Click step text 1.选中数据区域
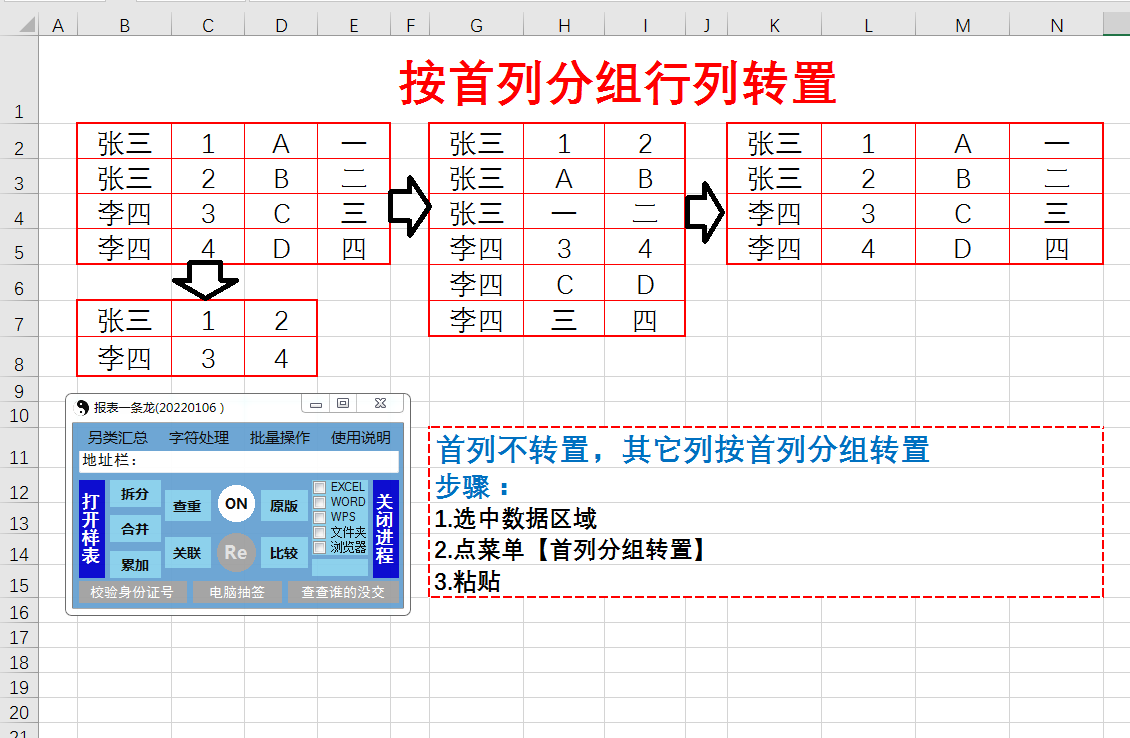The height and width of the screenshot is (738, 1130). click(x=515, y=518)
